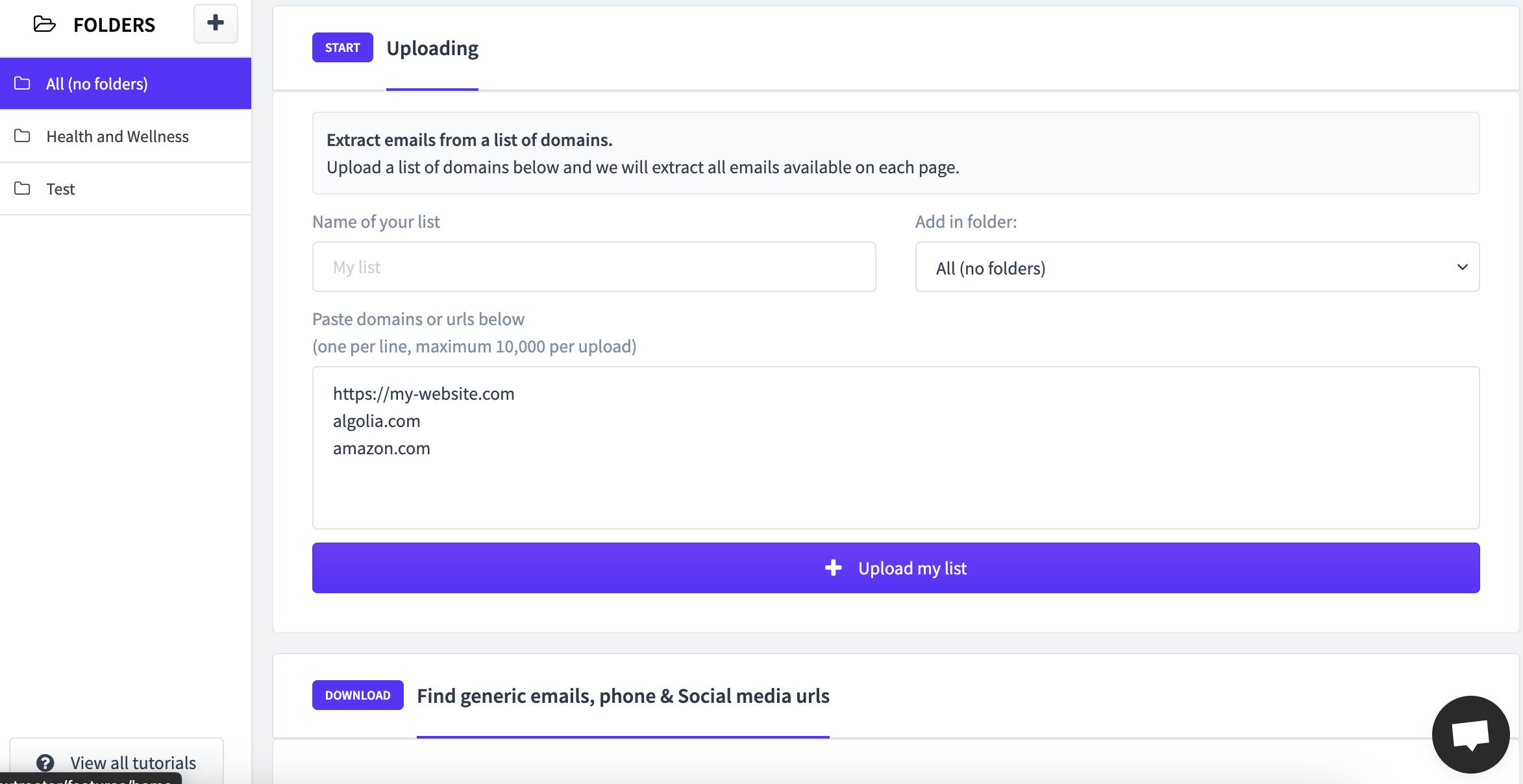Expand the Add in folder dropdown
Image resolution: width=1523 pixels, height=784 pixels.
1197,267
